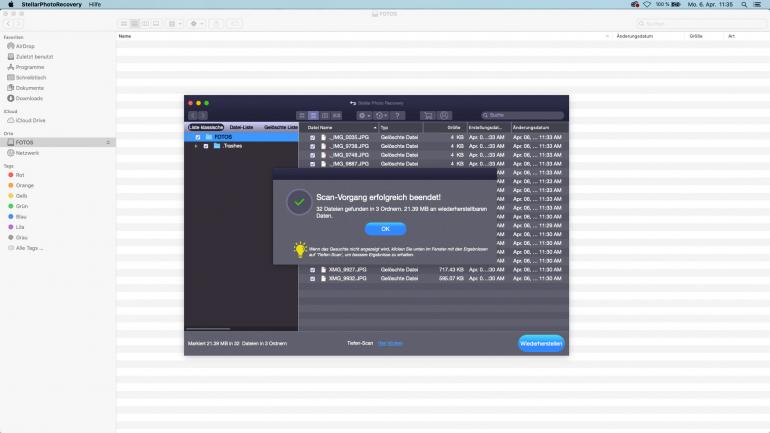Open Stellar settings gear dropdown
This screenshot has width=770, height=433.
[364, 115]
